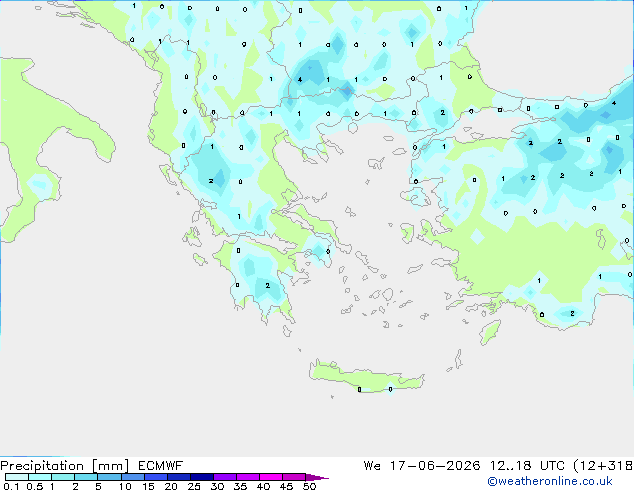Click the "20" legend scale label
The height and width of the screenshot is (490, 634).
pyautogui.click(x=171, y=486)
